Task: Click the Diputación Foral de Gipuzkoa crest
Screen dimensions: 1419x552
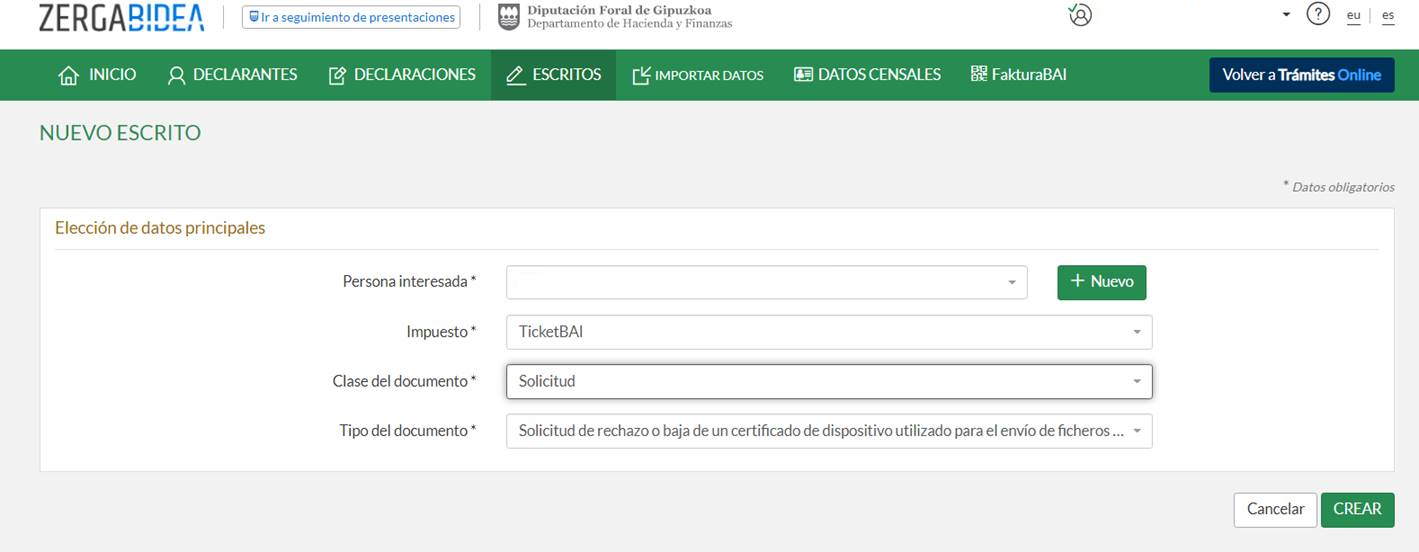Action: coord(509,17)
